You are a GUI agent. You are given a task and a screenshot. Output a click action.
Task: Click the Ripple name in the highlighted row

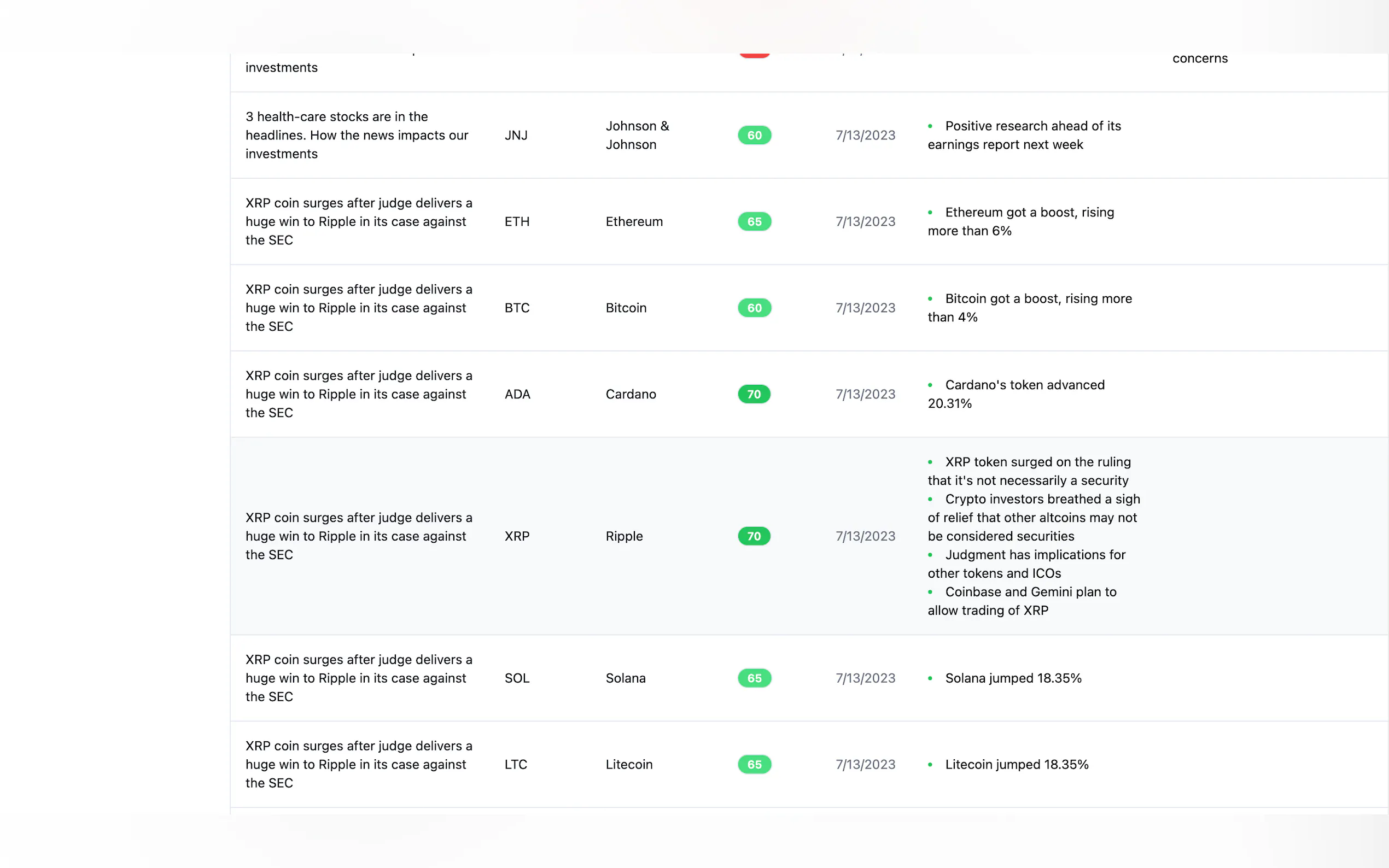pos(624,536)
